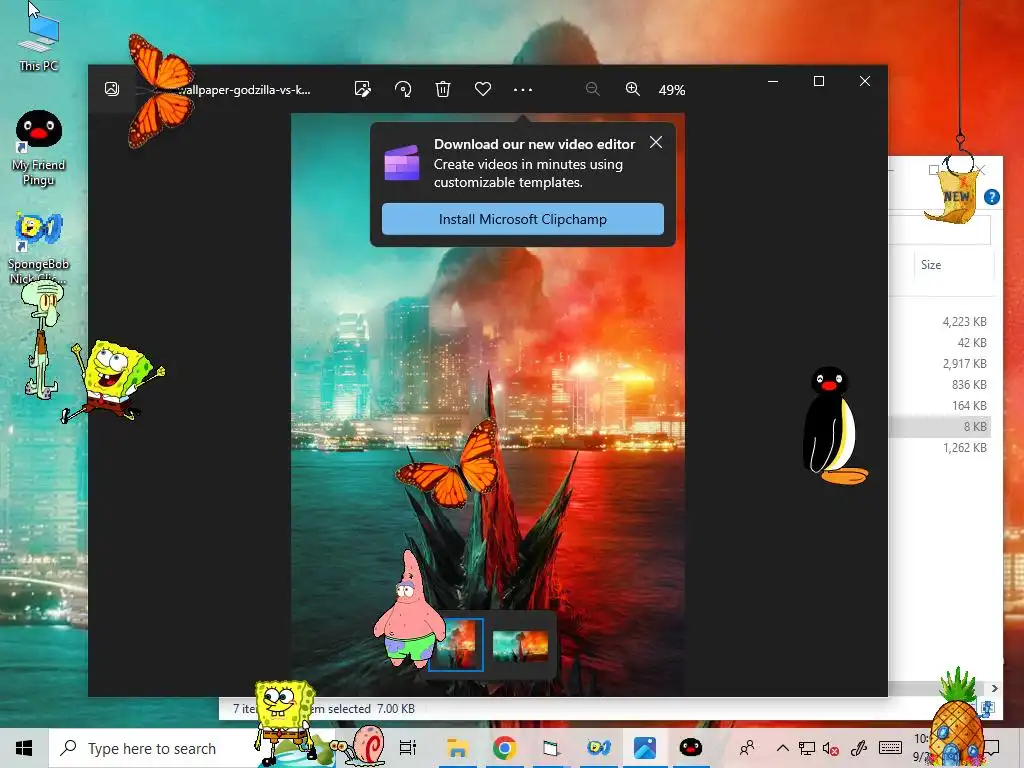Click the Zoom in magnifier icon
Viewport: 1024px width, 768px height.
click(x=632, y=89)
